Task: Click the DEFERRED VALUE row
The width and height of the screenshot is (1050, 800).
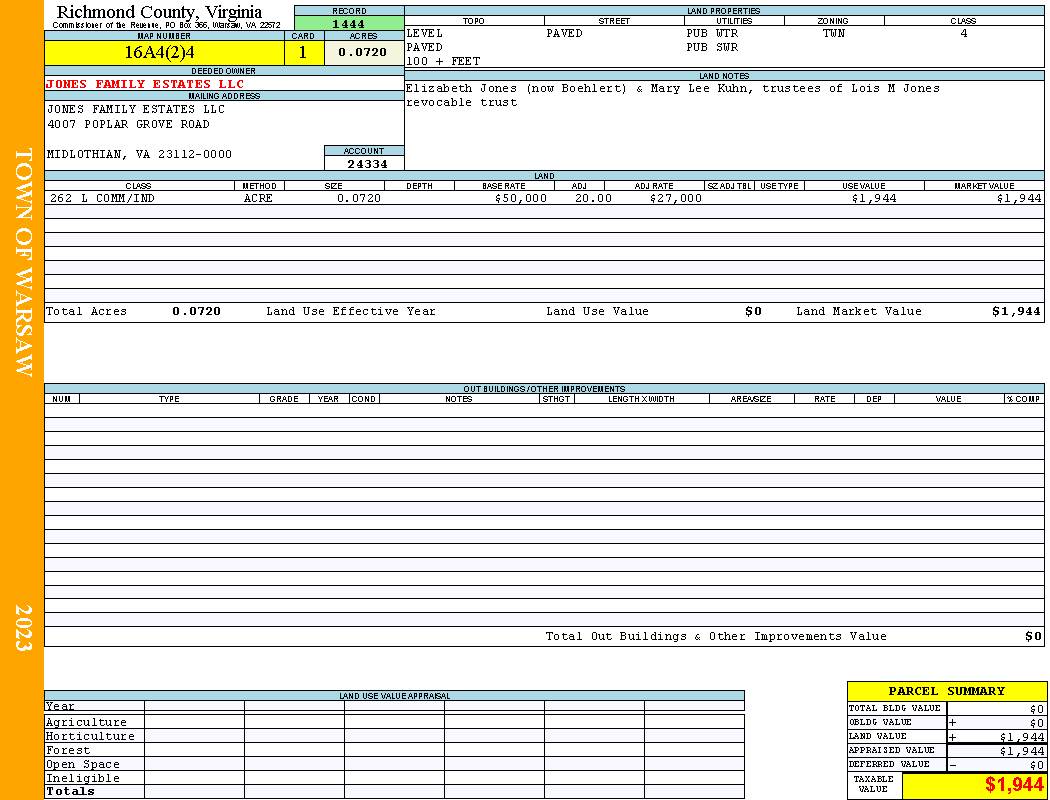Action: tap(946, 765)
